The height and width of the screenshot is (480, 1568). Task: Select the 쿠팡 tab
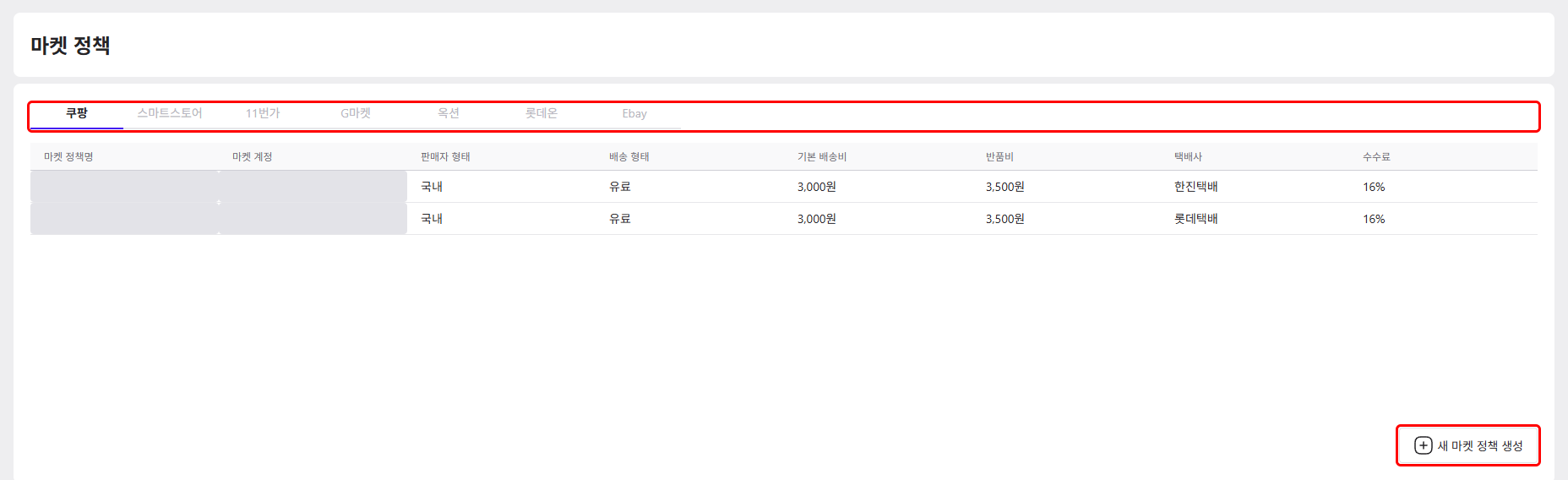click(77, 113)
